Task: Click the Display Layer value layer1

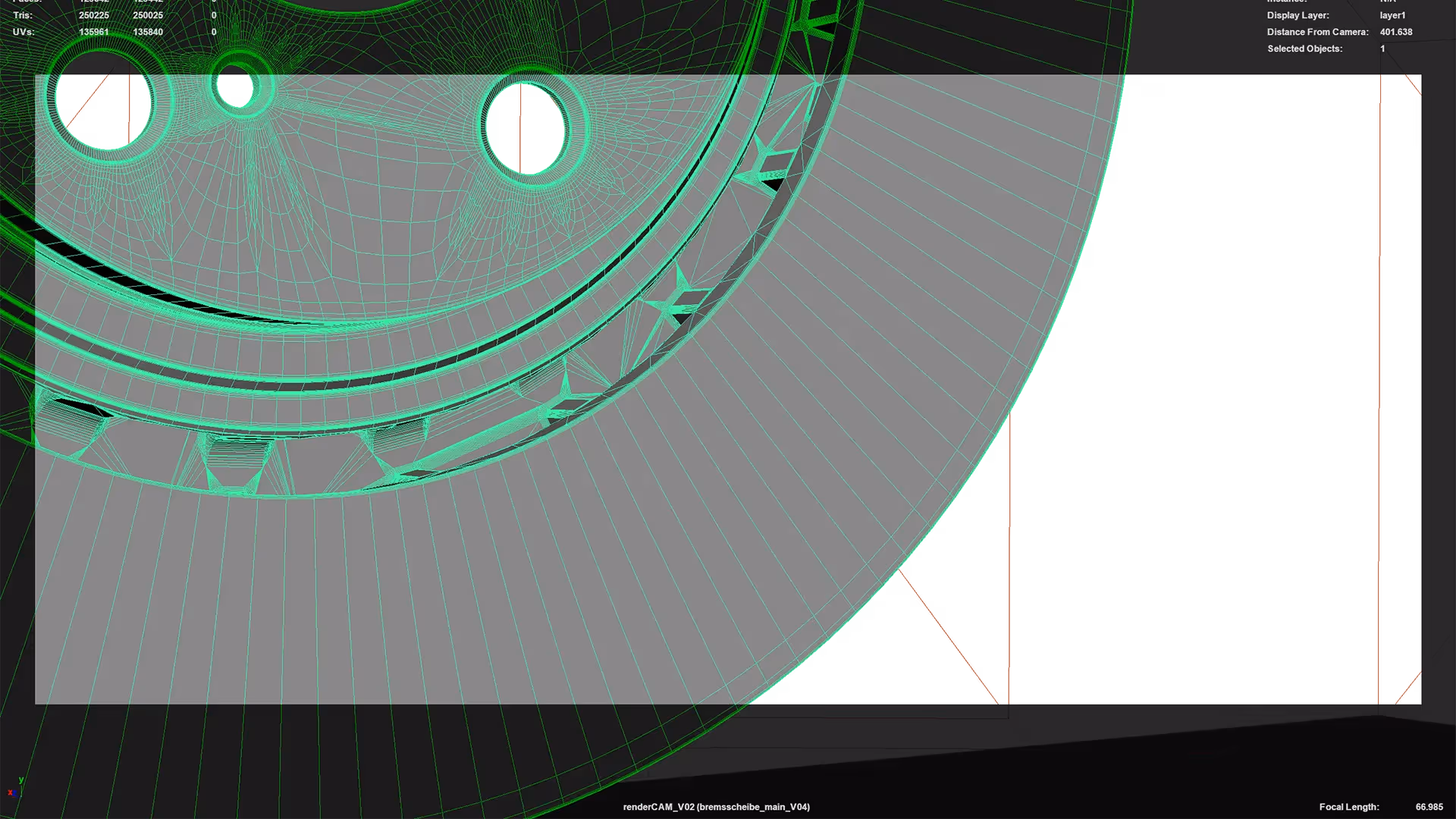Action: [1392, 15]
